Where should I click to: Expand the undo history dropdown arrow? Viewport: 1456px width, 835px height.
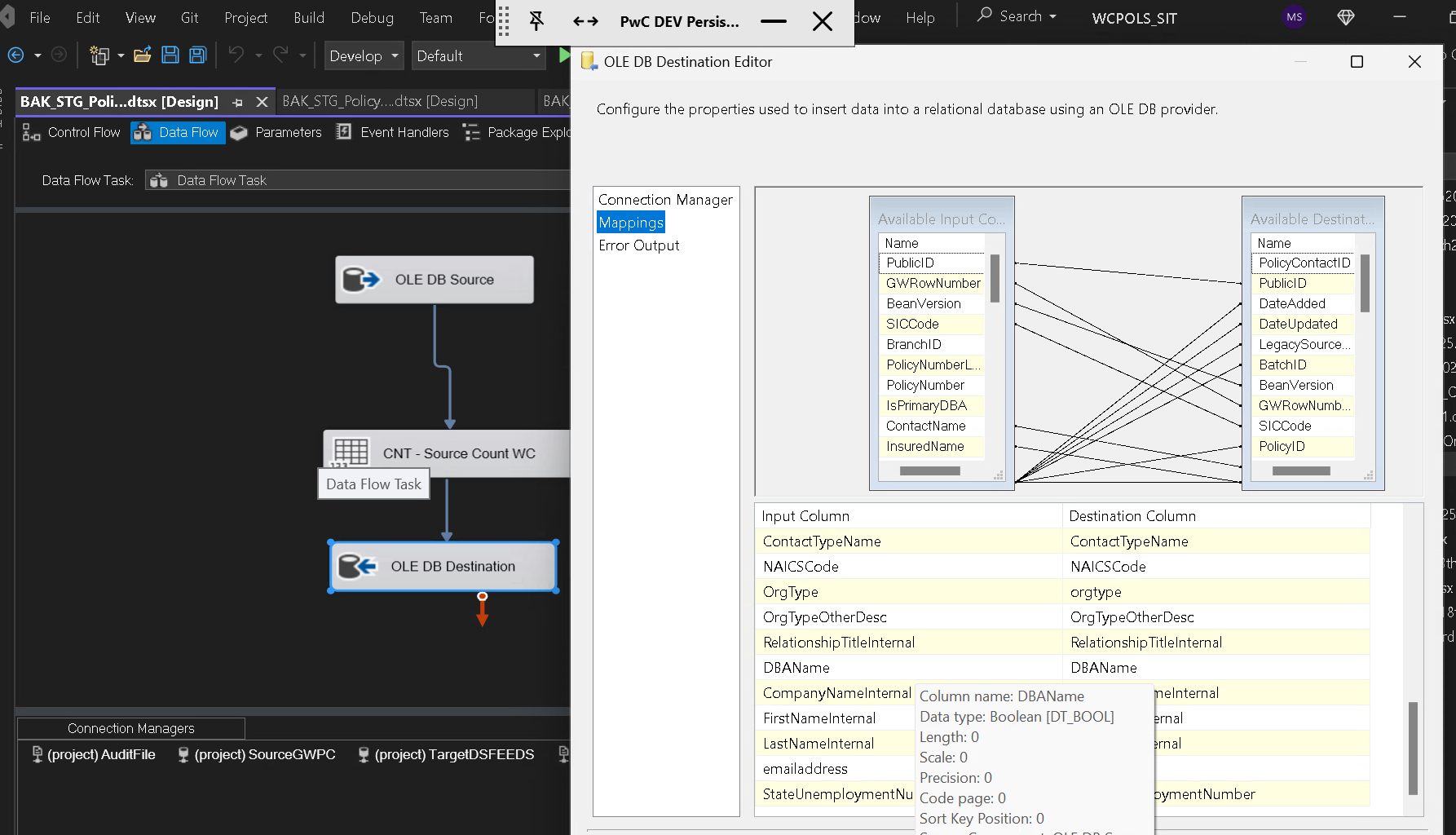coord(258,55)
